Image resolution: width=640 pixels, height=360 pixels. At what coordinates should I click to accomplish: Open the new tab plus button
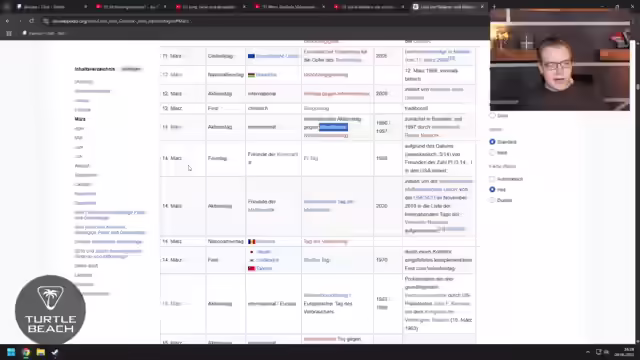click(x=494, y=7)
